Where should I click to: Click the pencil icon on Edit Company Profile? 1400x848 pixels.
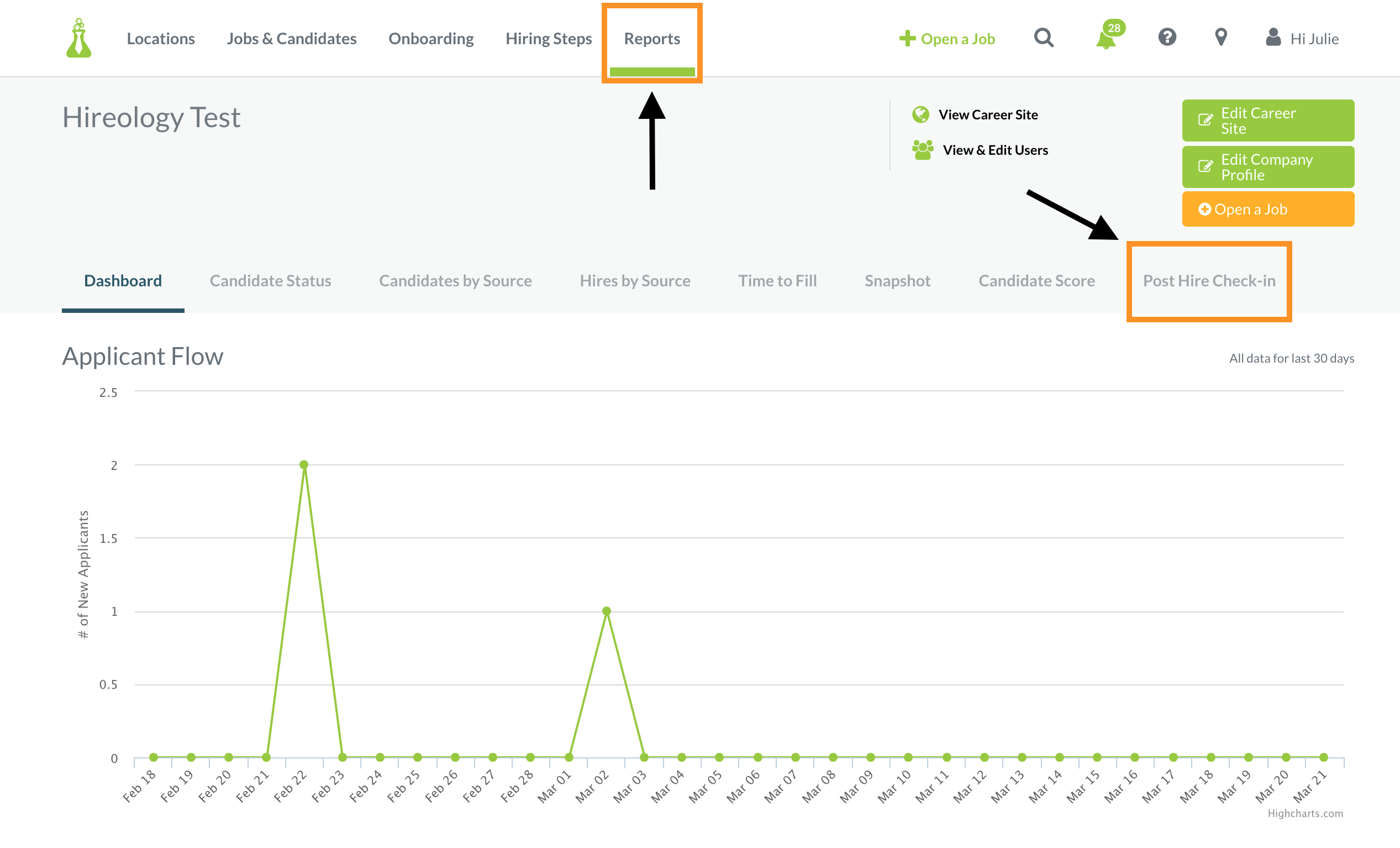click(1205, 166)
